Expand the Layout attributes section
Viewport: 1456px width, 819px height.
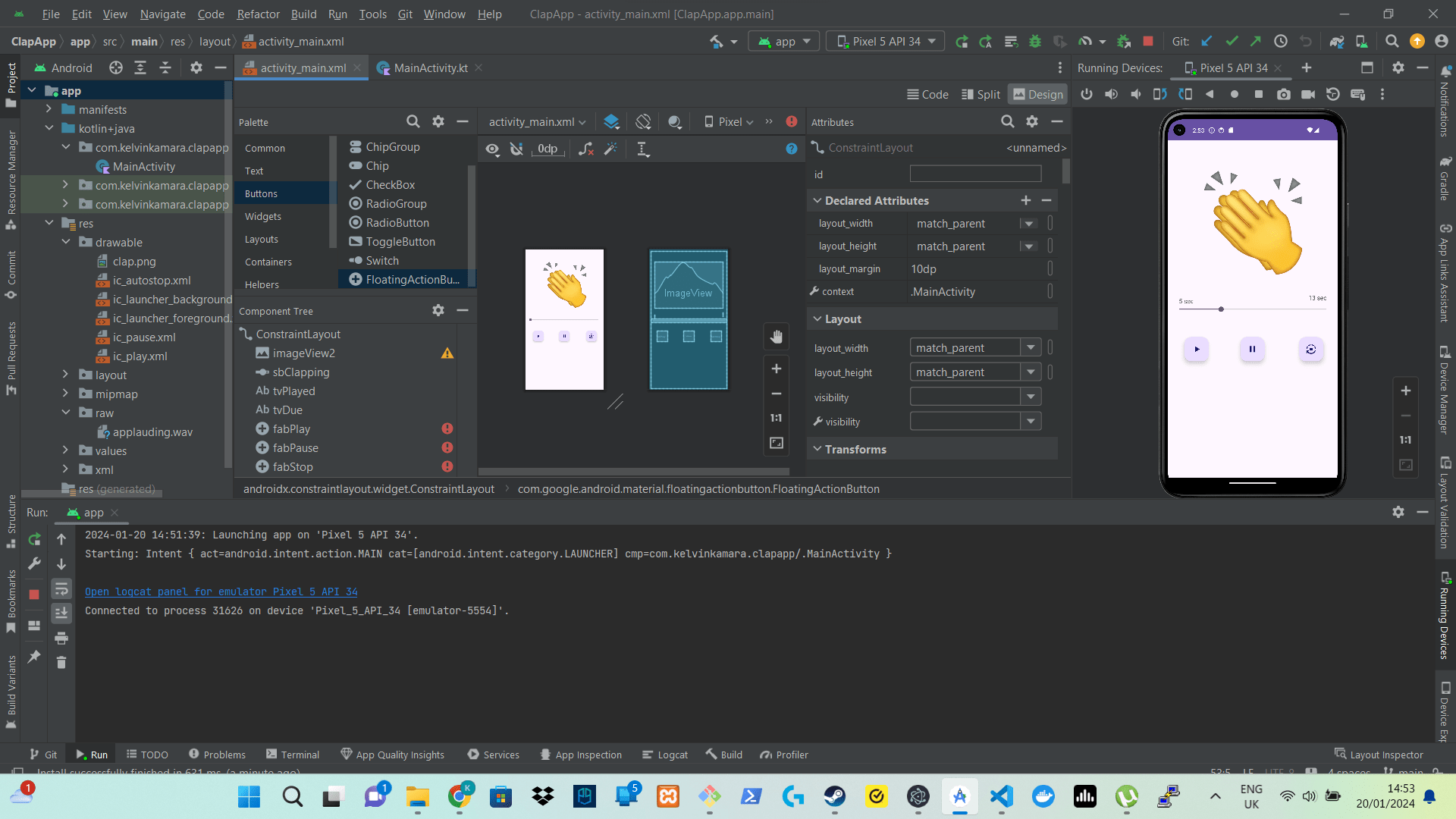click(x=818, y=319)
